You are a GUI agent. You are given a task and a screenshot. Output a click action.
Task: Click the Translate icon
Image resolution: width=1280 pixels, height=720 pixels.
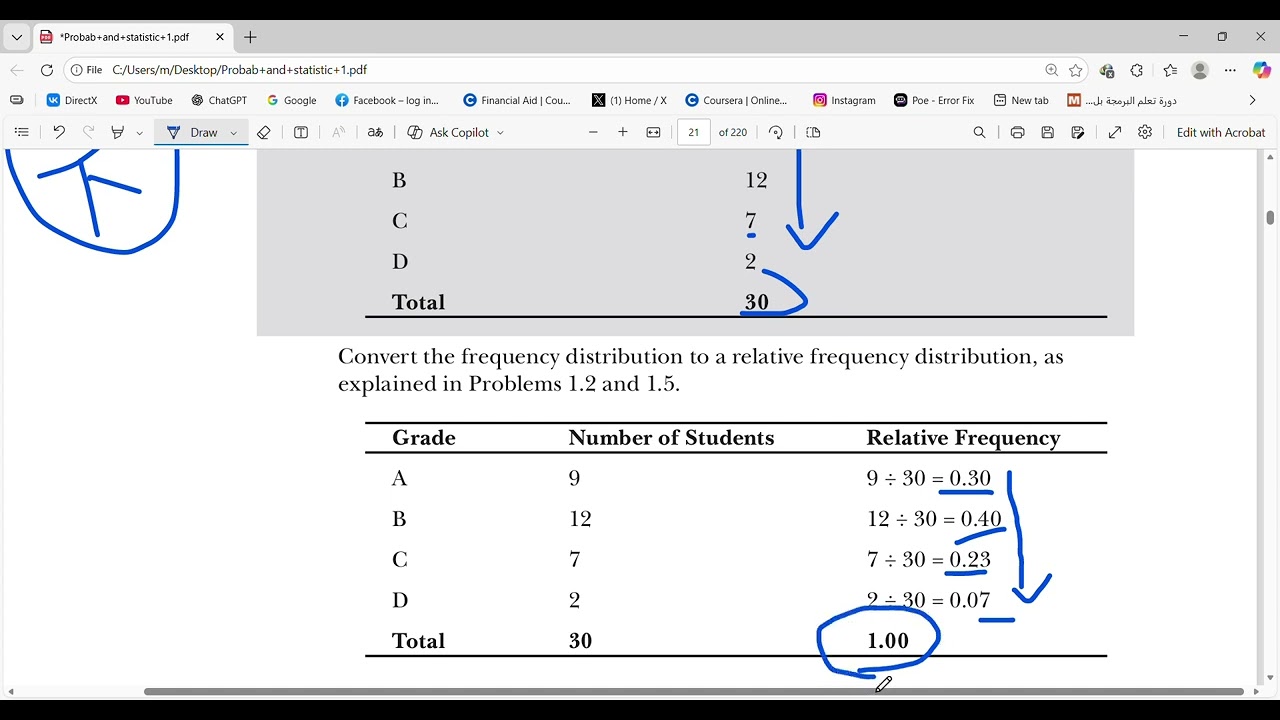[x=375, y=132]
